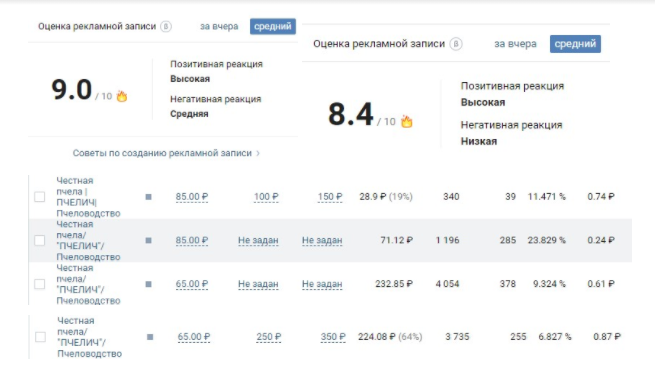The width and height of the screenshot is (655, 392).
Task: Click the spent amount 232.85 ₽
Action: 394,284
